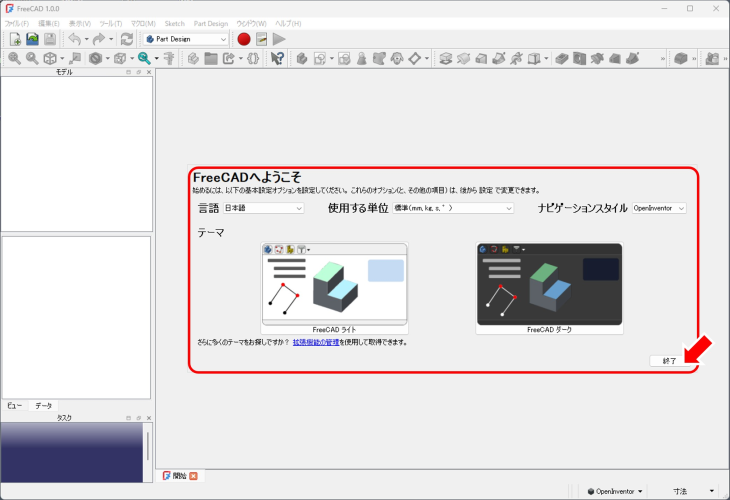Choose the FreeCAD ダーク theme thumbnail
730x500 pixels.
[x=549, y=288]
